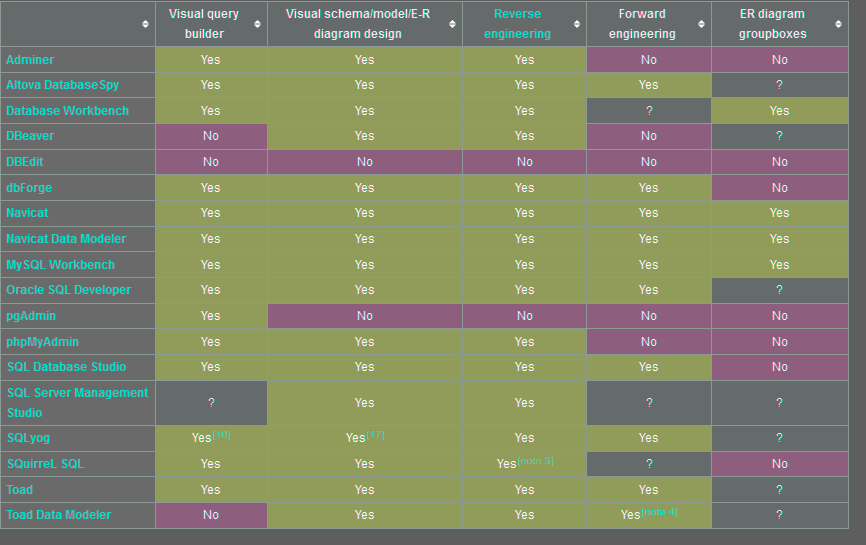This screenshot has height=545, width=866.
Task: Select Adminer's ER diagram groupboxes 'No' cell
Action: pyautogui.click(x=780, y=60)
